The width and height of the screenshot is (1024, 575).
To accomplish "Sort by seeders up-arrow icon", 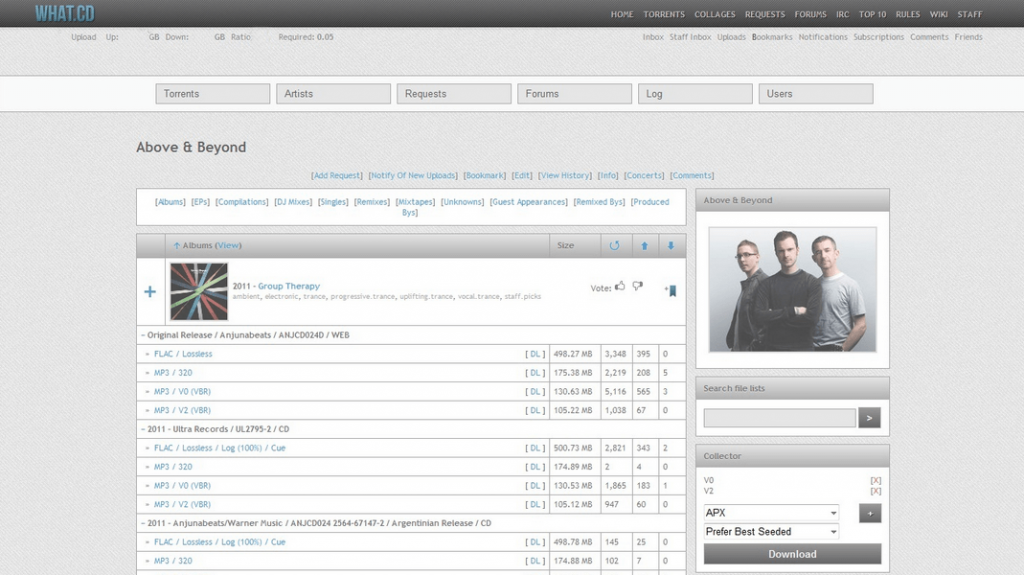I will coord(645,246).
